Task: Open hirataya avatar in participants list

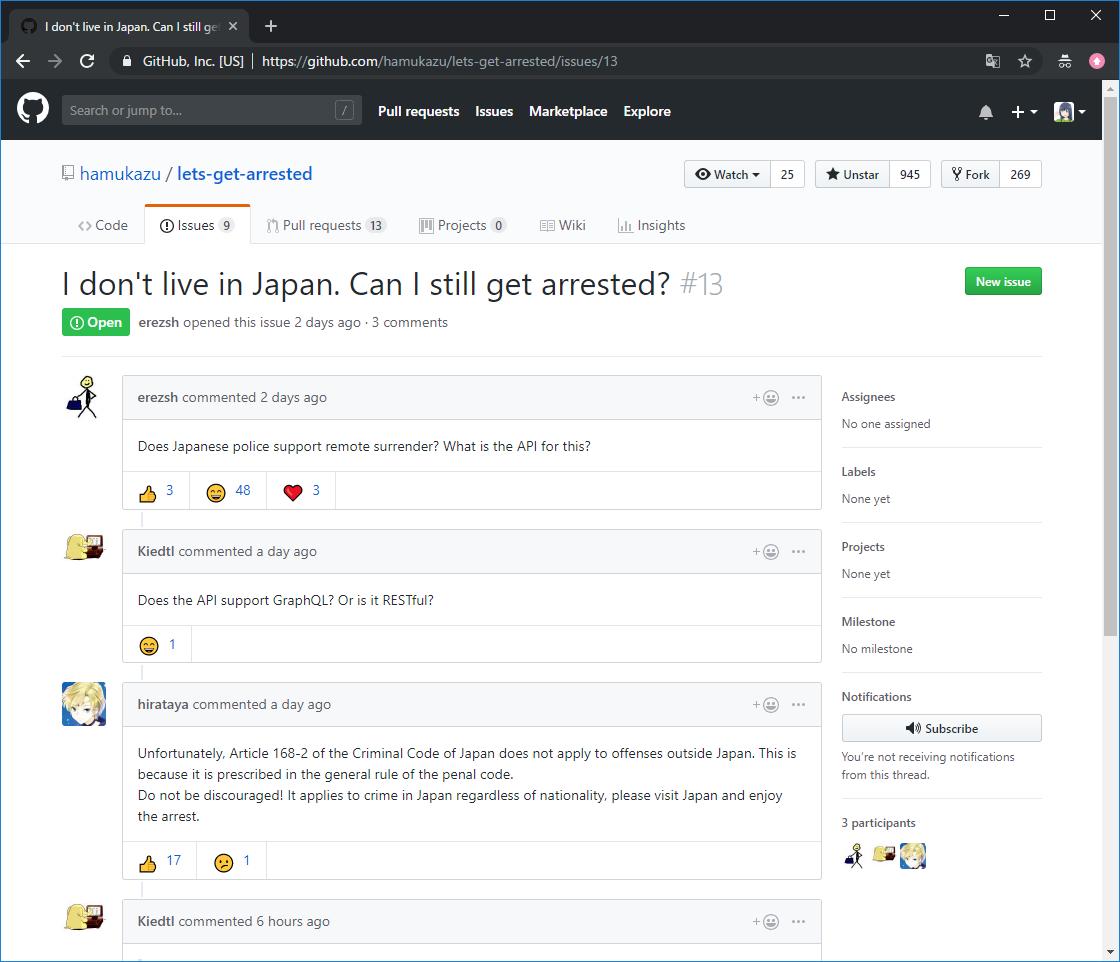Action: tap(913, 856)
